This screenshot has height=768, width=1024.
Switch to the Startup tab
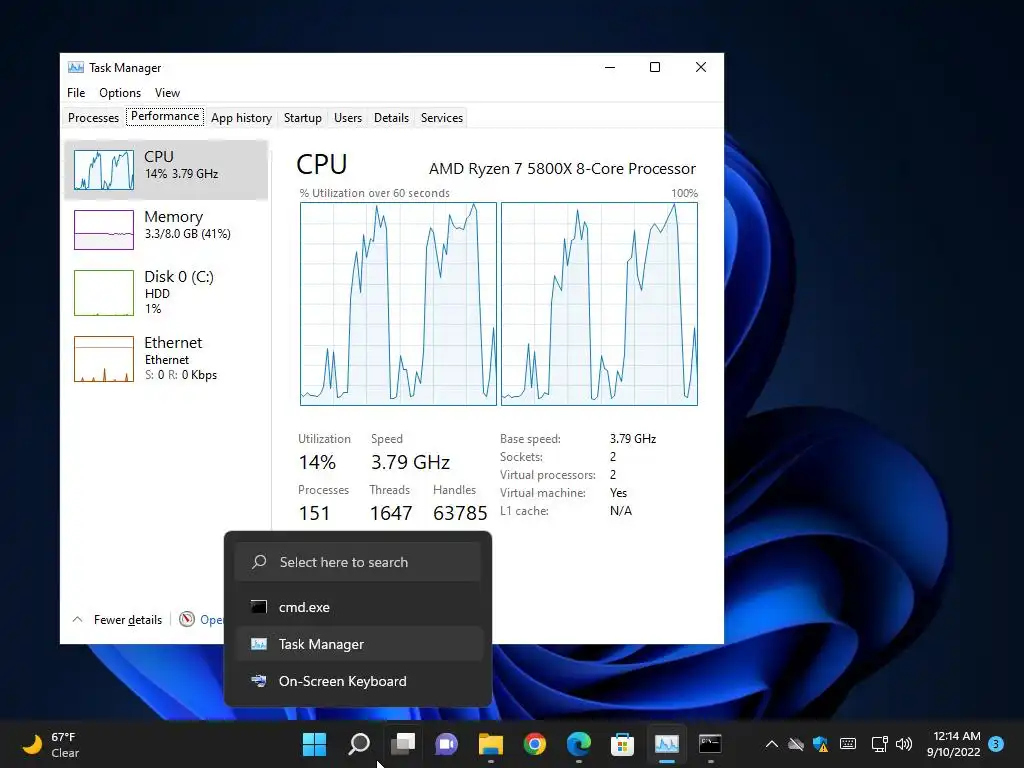[x=302, y=118]
